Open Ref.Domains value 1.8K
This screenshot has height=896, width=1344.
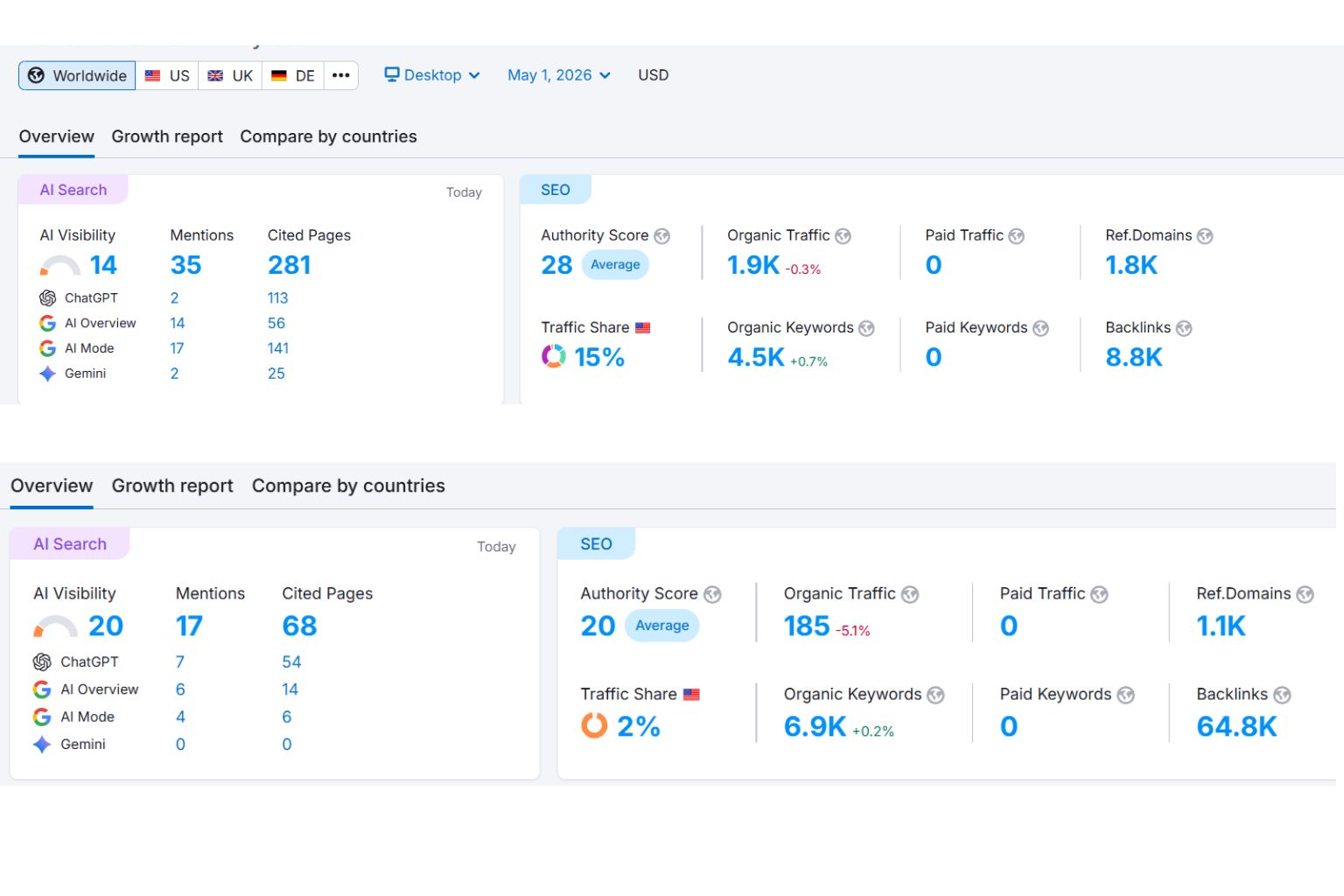click(x=1131, y=265)
